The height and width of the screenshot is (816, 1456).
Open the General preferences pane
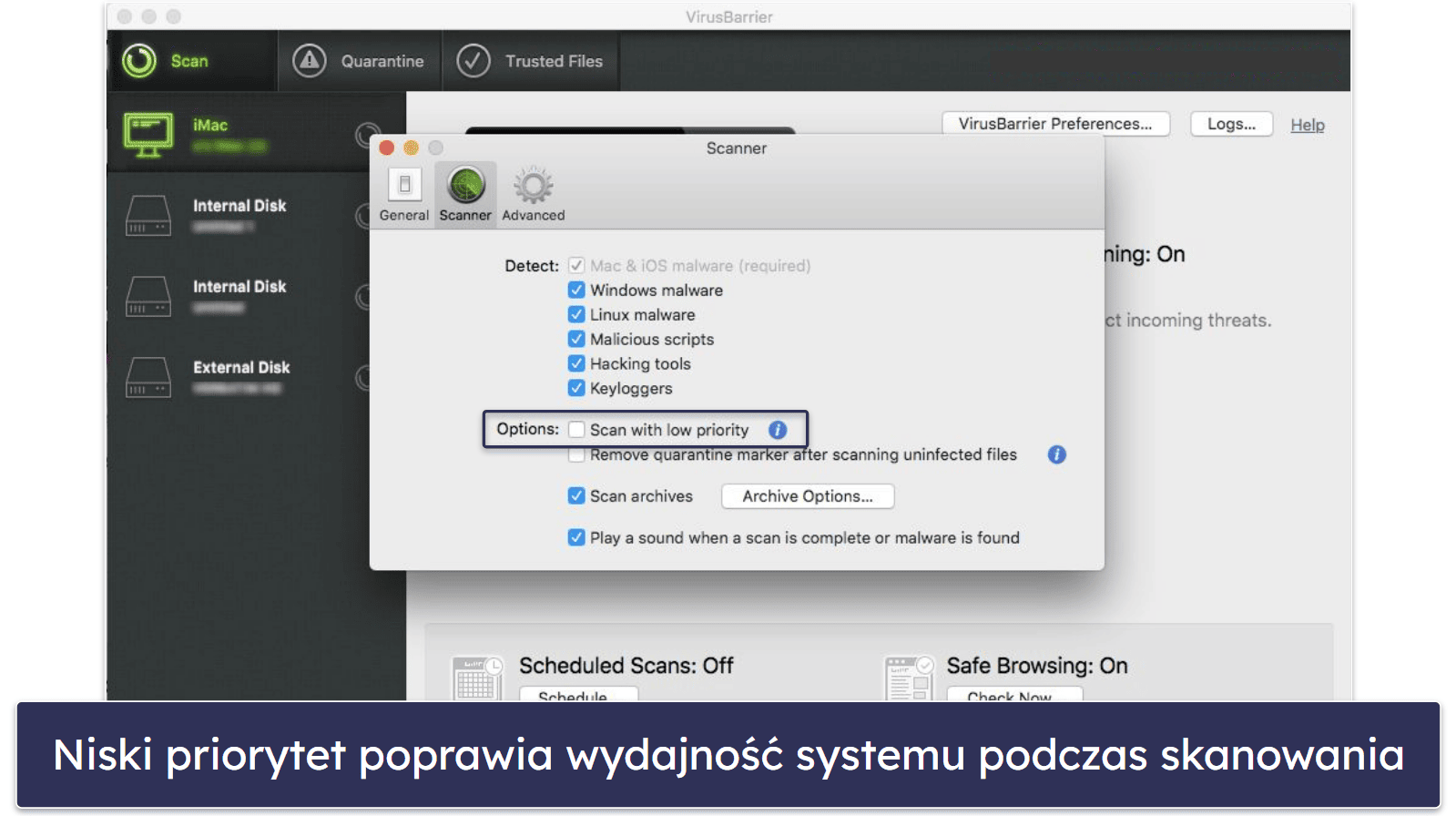[x=404, y=195]
